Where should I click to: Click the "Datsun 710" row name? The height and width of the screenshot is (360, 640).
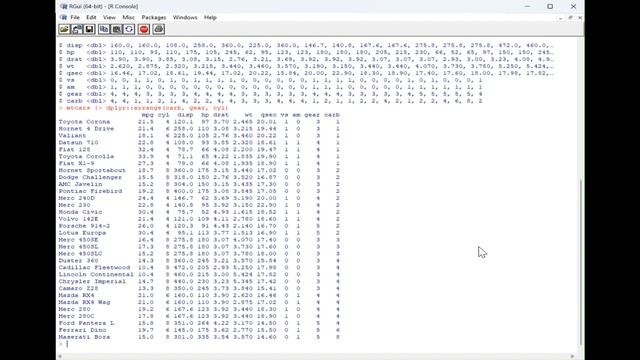(78, 142)
